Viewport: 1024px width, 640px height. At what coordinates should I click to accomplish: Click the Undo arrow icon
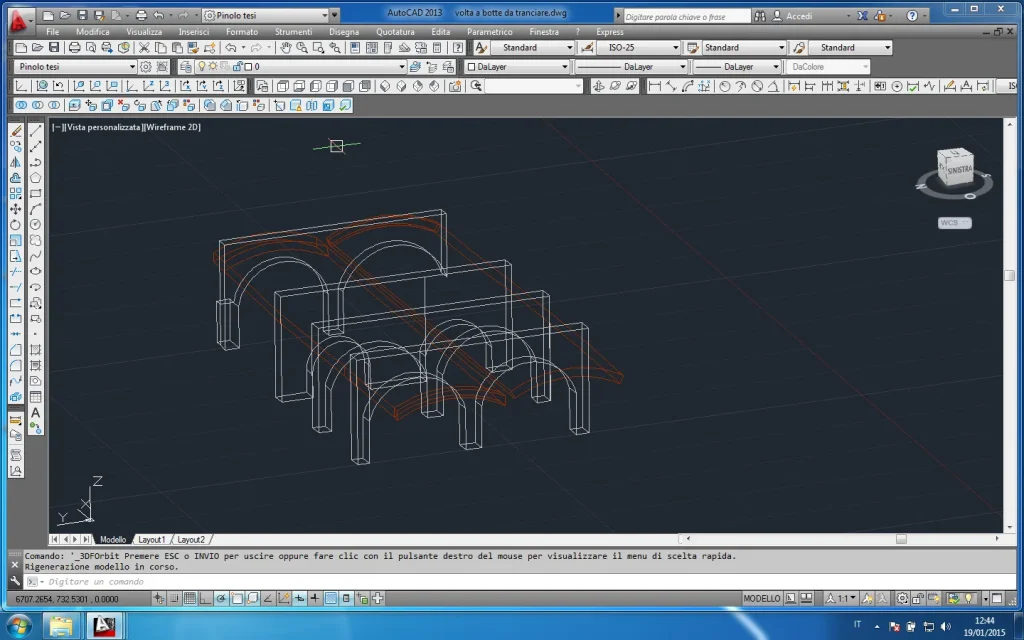[231, 48]
